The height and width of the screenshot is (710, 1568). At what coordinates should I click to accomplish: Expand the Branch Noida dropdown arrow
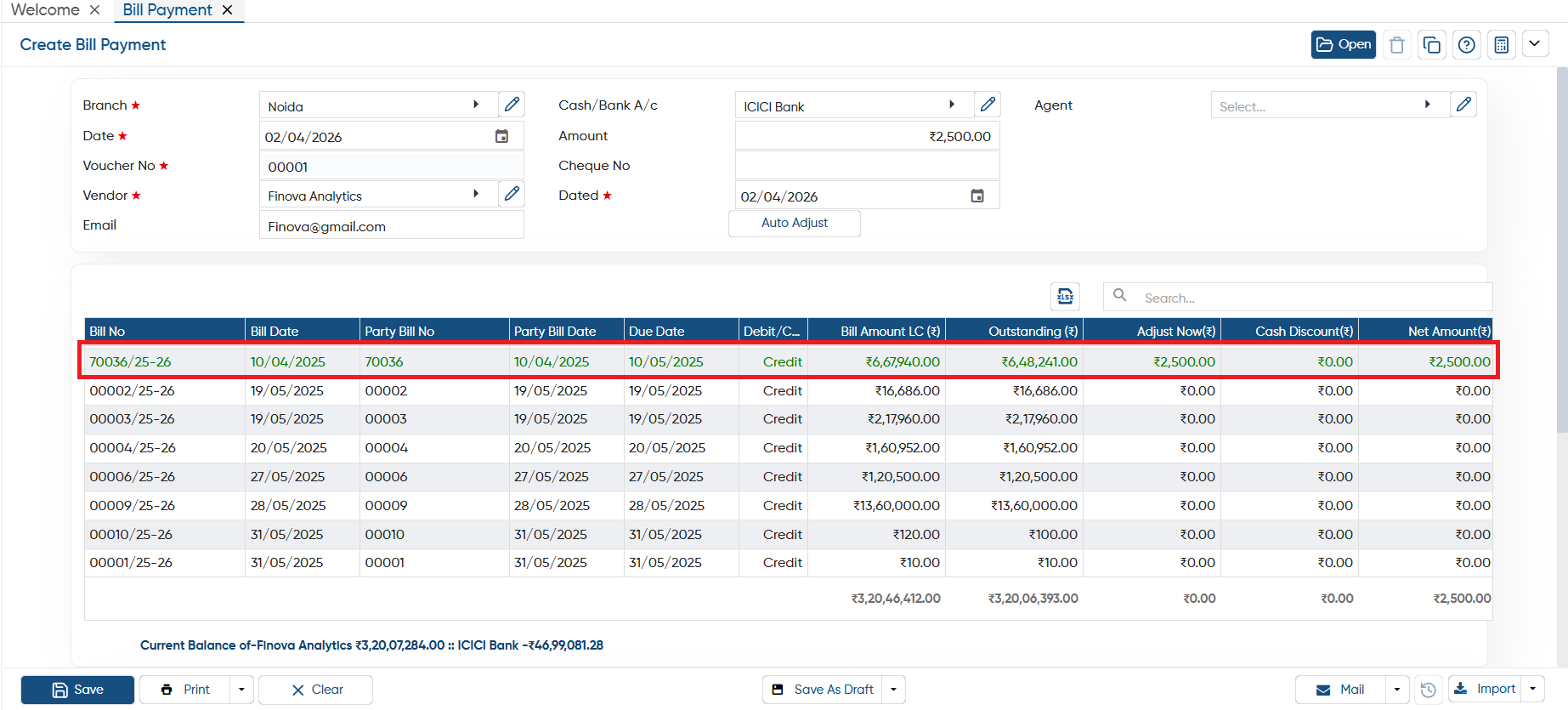(x=476, y=105)
